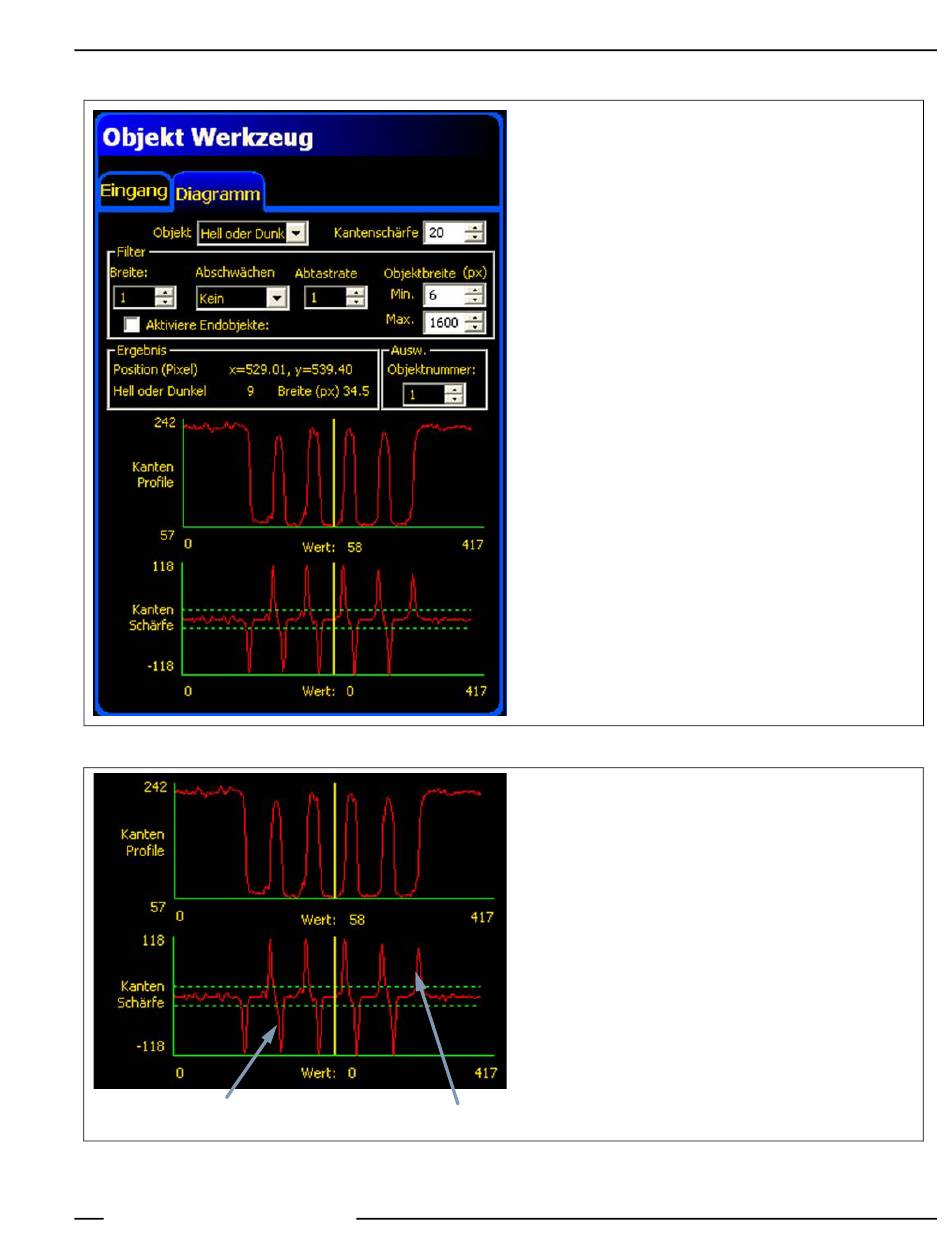This screenshot has width=950, height=1254.
Task: Click the Max. field showing 1600
Action: (x=444, y=323)
